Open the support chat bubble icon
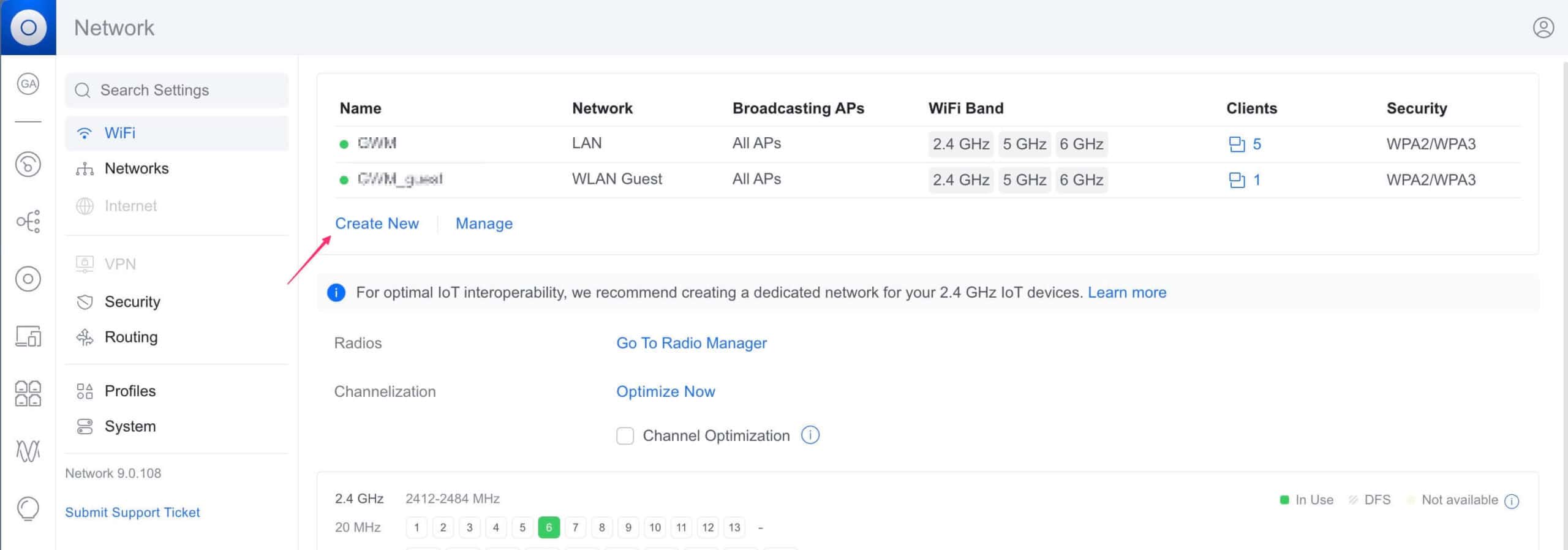 click(x=28, y=508)
